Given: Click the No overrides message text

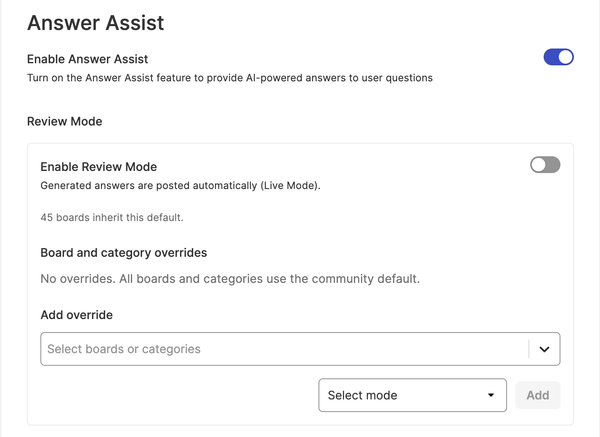Looking at the screenshot, I should tap(230, 279).
